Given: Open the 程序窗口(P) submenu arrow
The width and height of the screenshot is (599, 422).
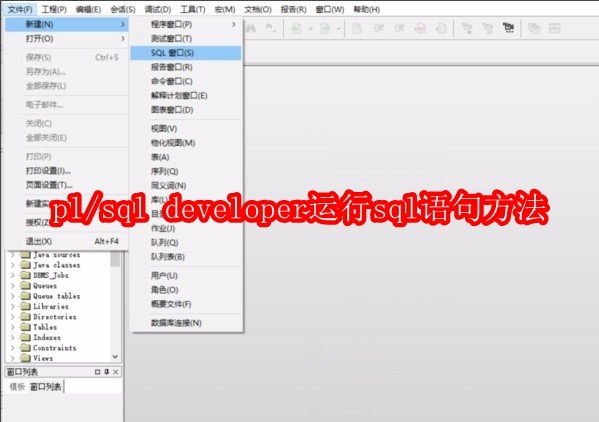Looking at the screenshot, I should 234,24.
